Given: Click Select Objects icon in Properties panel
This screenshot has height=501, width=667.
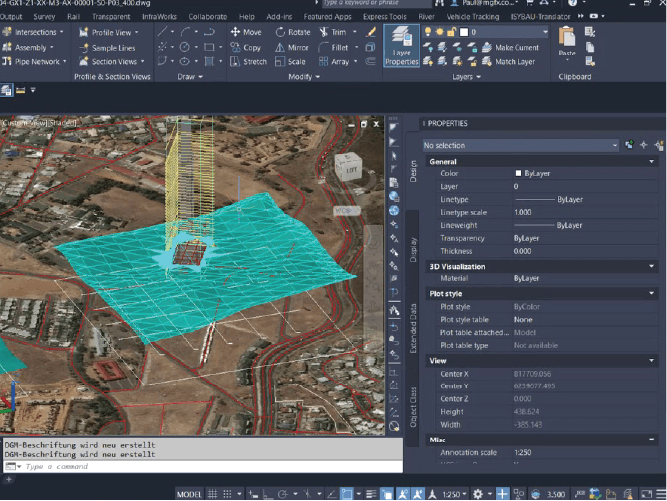Looking at the screenshot, I should [644, 145].
